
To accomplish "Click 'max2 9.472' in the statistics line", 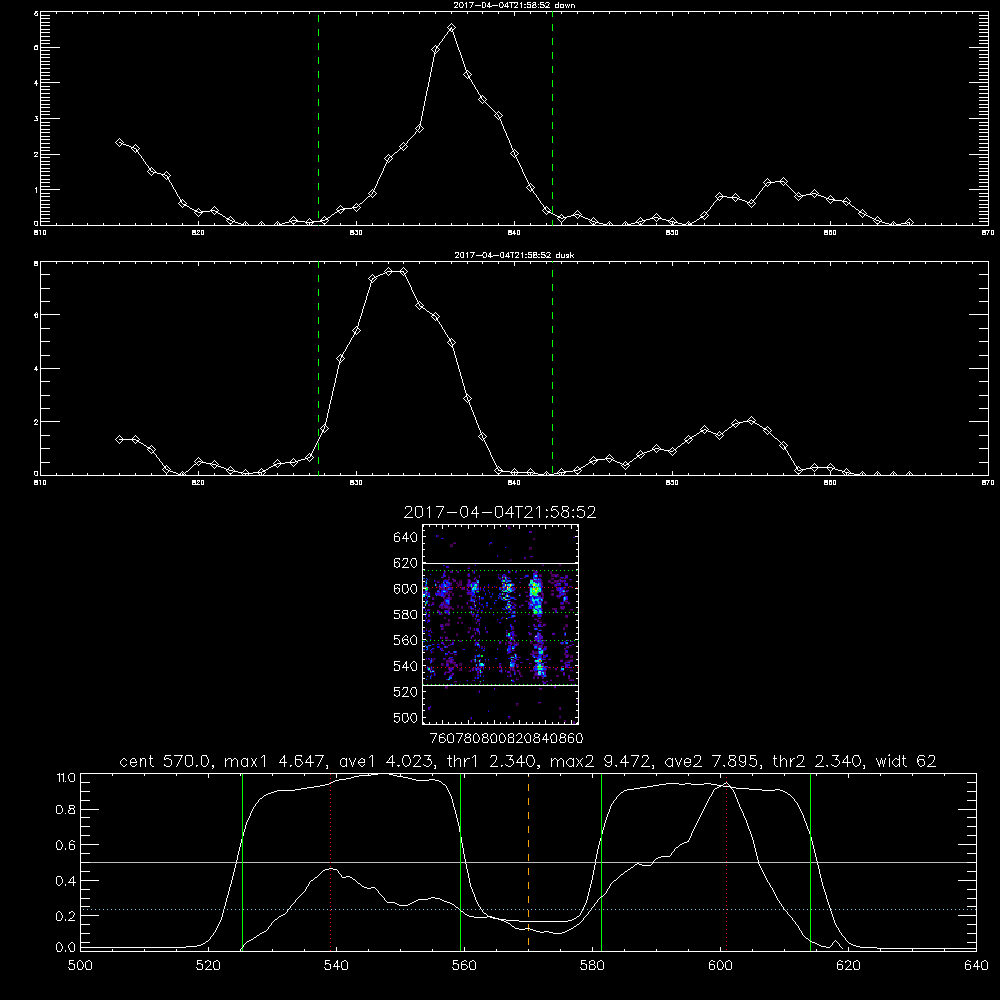I will pos(599,761).
